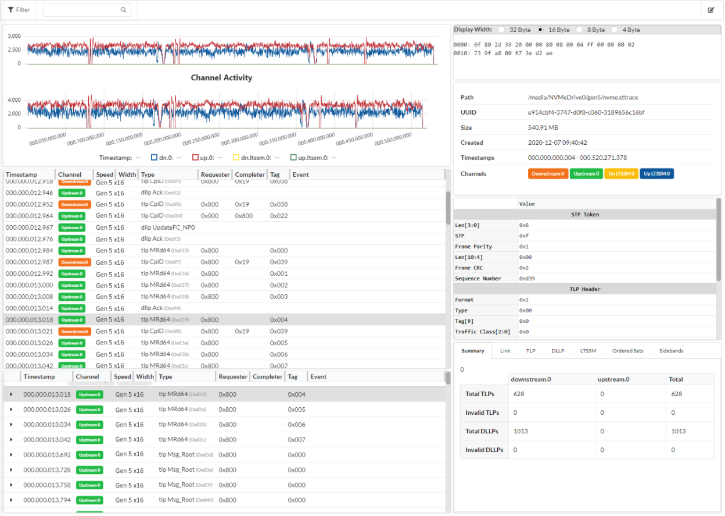Select Downstream tlp CplD row 000.000.013.021
This screenshot has height=516, width=725.
pyautogui.click(x=224, y=332)
